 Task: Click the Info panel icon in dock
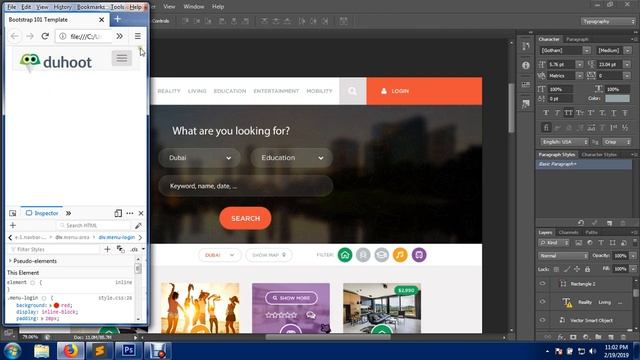(x=526, y=65)
